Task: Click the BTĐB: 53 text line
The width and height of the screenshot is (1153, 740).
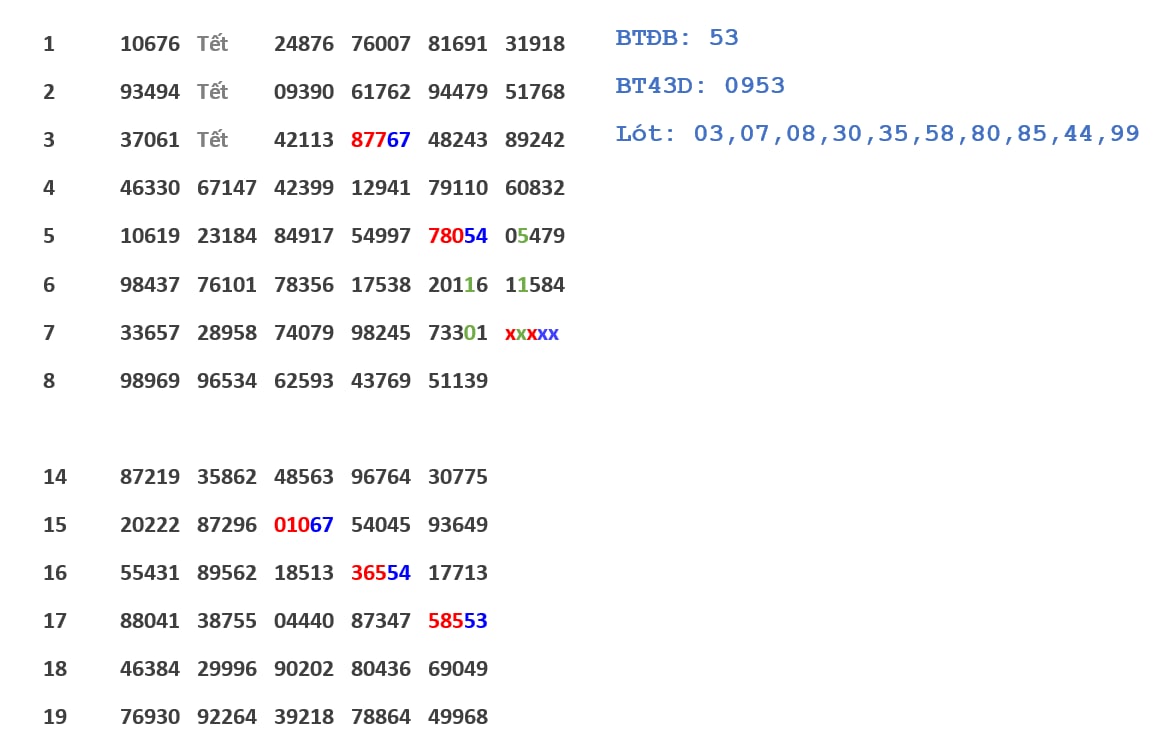Action: tap(677, 39)
